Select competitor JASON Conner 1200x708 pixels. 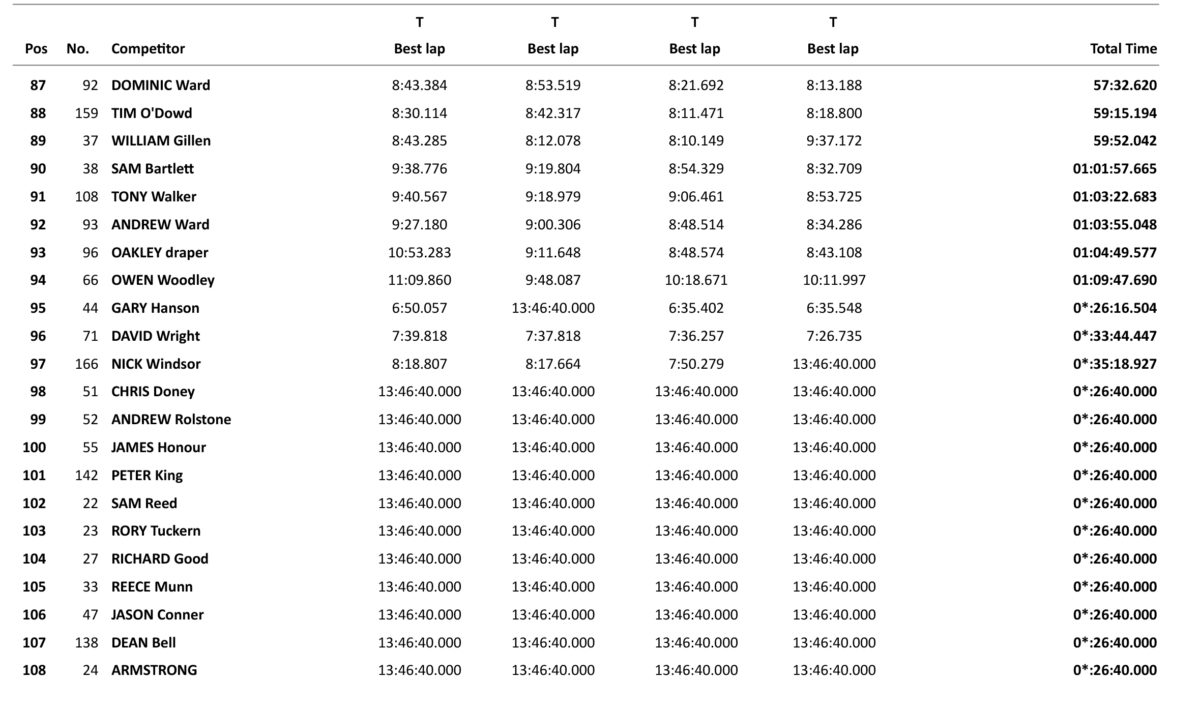(x=157, y=615)
